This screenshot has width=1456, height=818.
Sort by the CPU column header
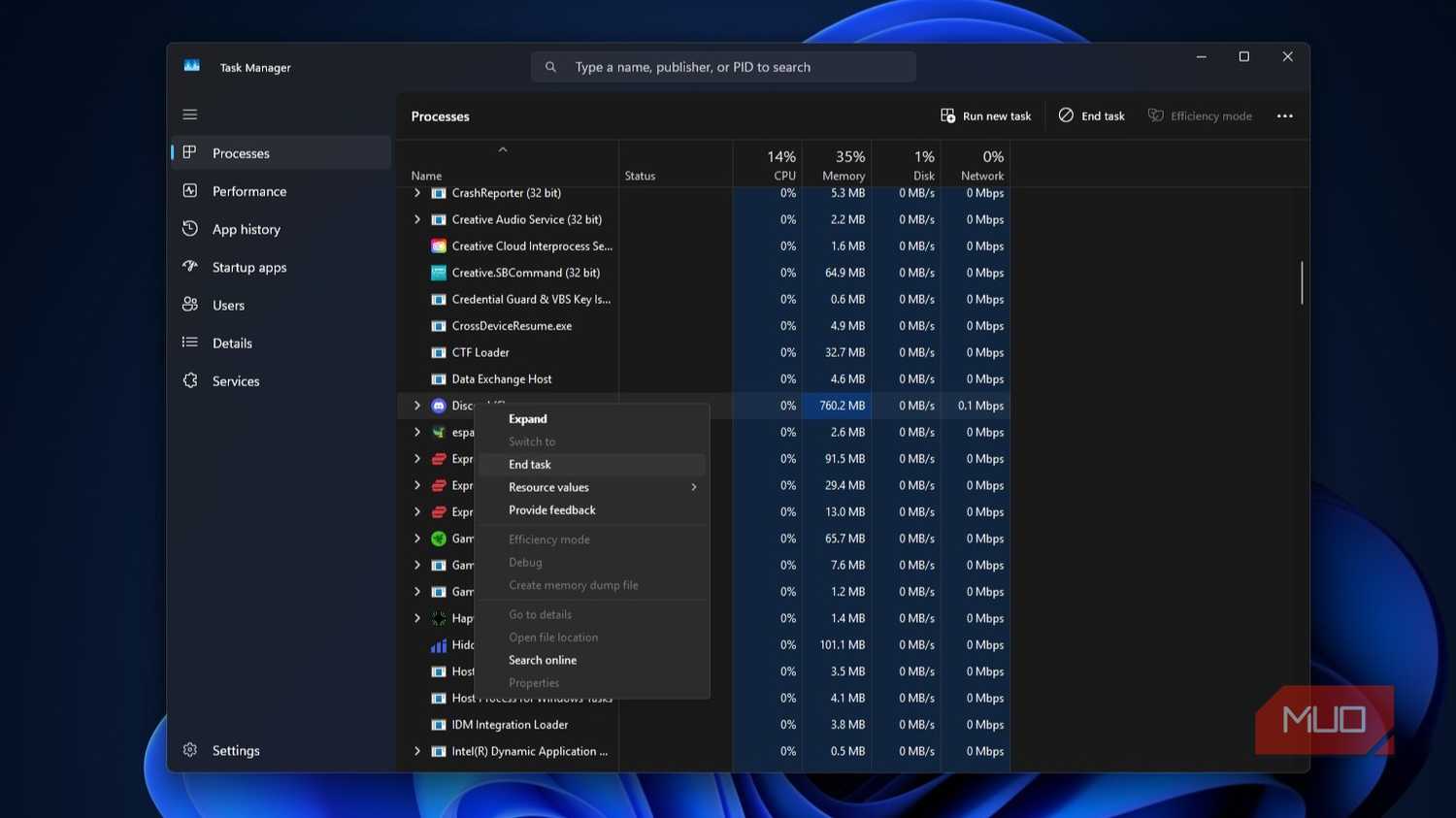tap(768, 164)
